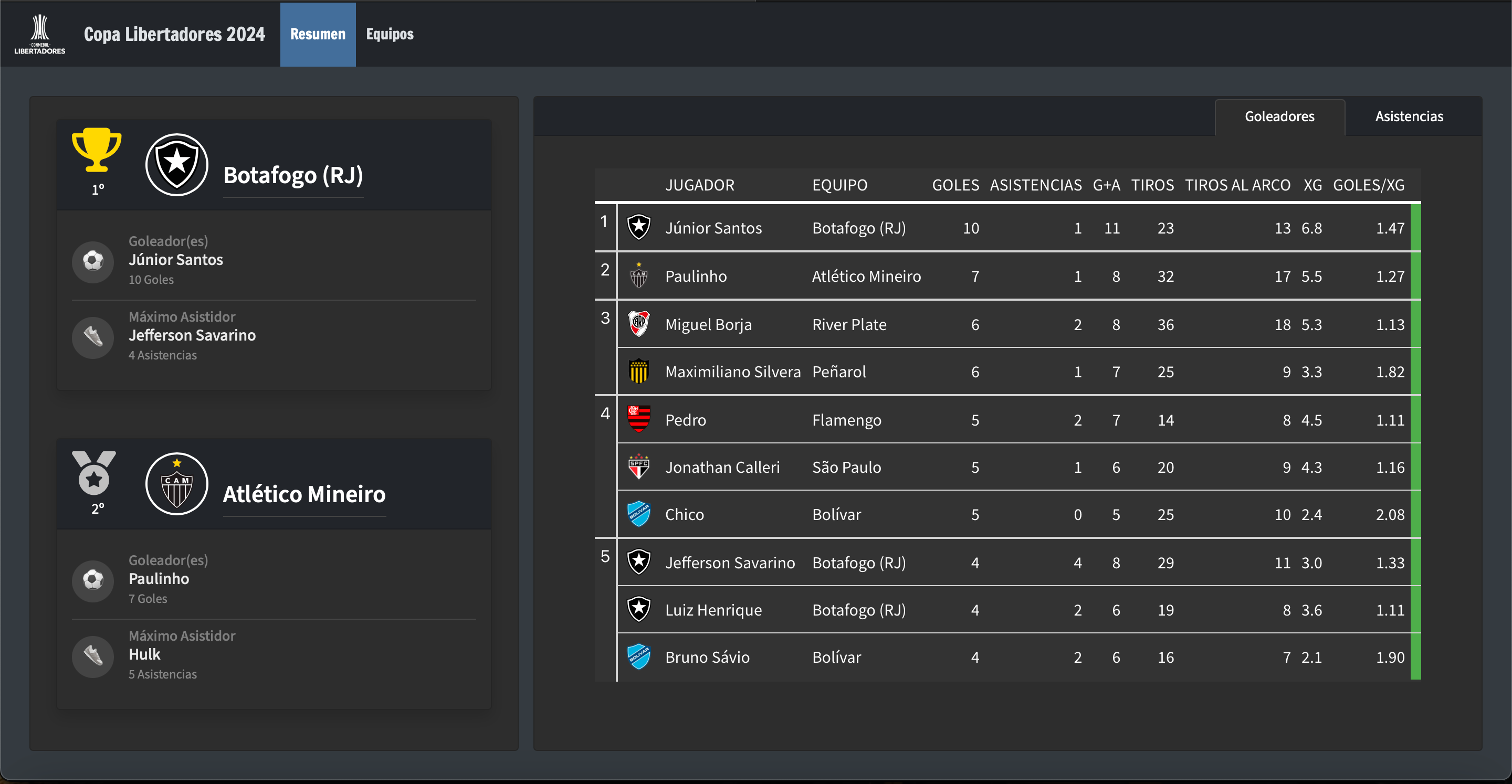The width and height of the screenshot is (1512, 784).
Task: Click Paulinho name under Goleador(es)
Action: pyautogui.click(x=159, y=579)
